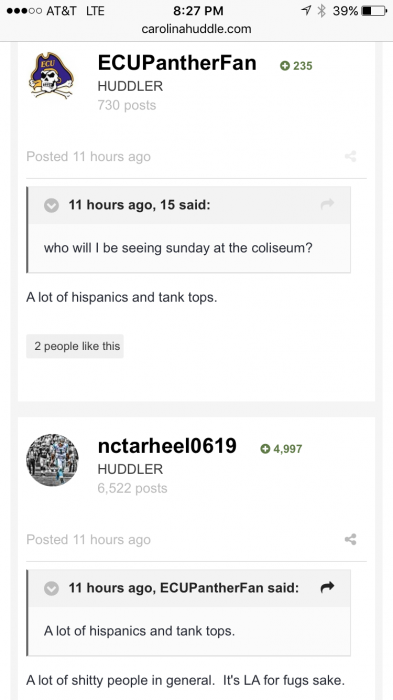Screen dimensions: 393x700
Task: Open the '11 hours ago, 15 said' quote header
Action: 139,205
